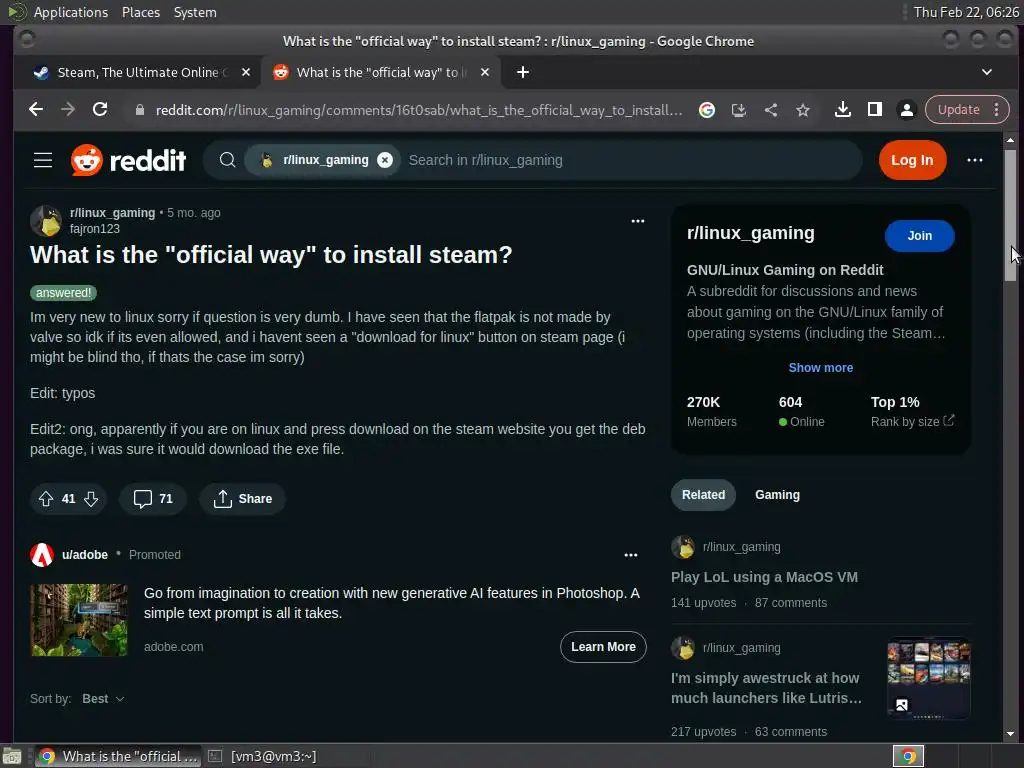1024x768 pixels.
Task: Downvote the Steam install post
Action: point(91,499)
